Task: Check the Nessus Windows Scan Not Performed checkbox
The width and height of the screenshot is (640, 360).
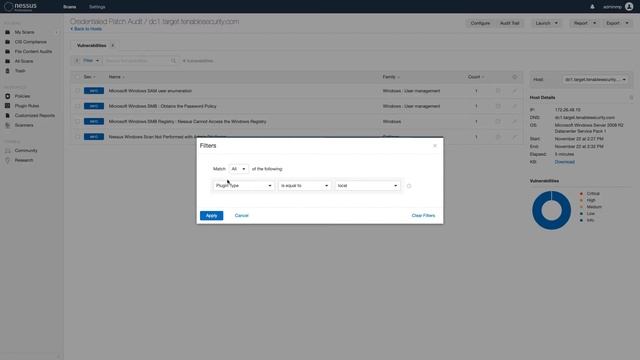Action: (78, 137)
